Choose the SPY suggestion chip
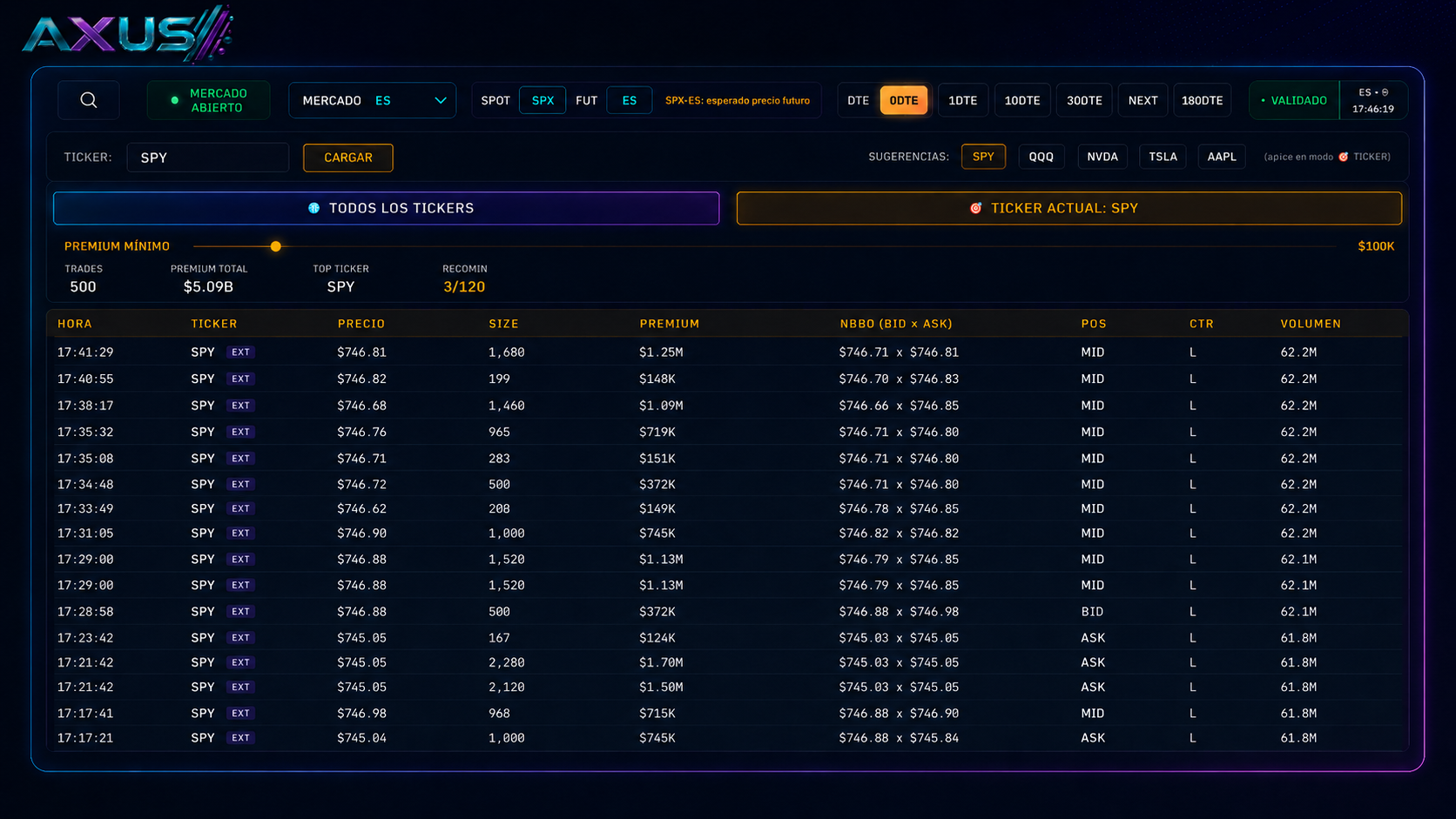The width and height of the screenshot is (1456, 819). [983, 157]
